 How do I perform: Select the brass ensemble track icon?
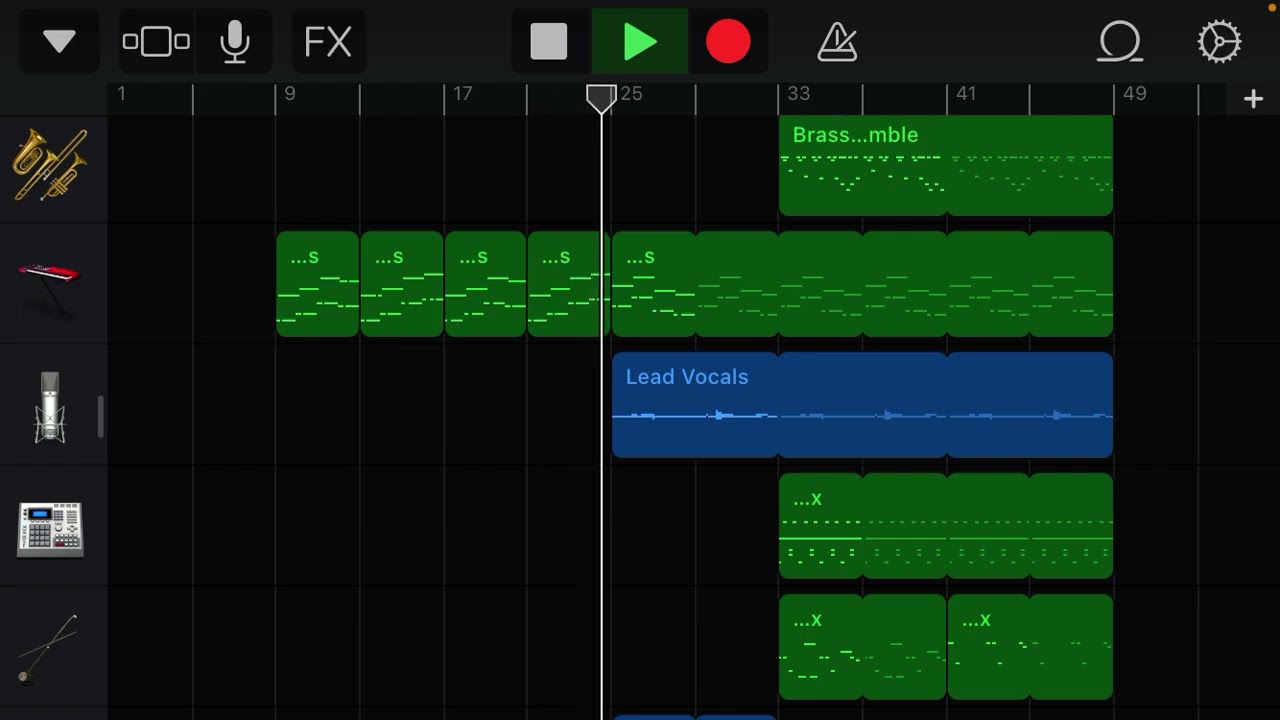pyautogui.click(x=50, y=165)
